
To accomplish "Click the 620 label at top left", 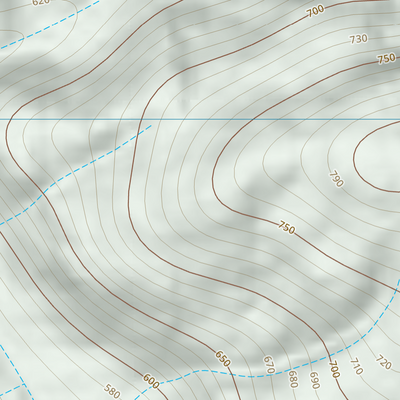I will coord(41,2).
